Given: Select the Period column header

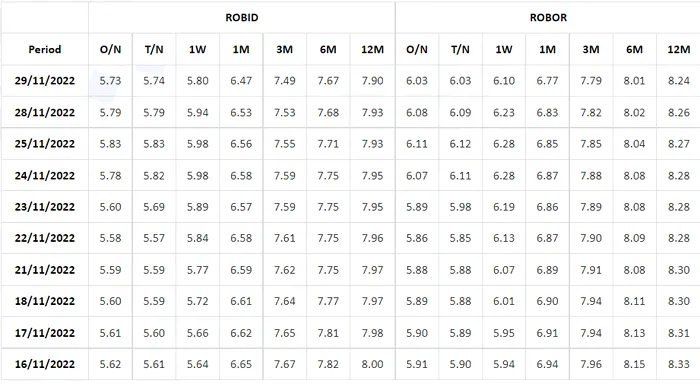Looking at the screenshot, I should pos(45,49).
